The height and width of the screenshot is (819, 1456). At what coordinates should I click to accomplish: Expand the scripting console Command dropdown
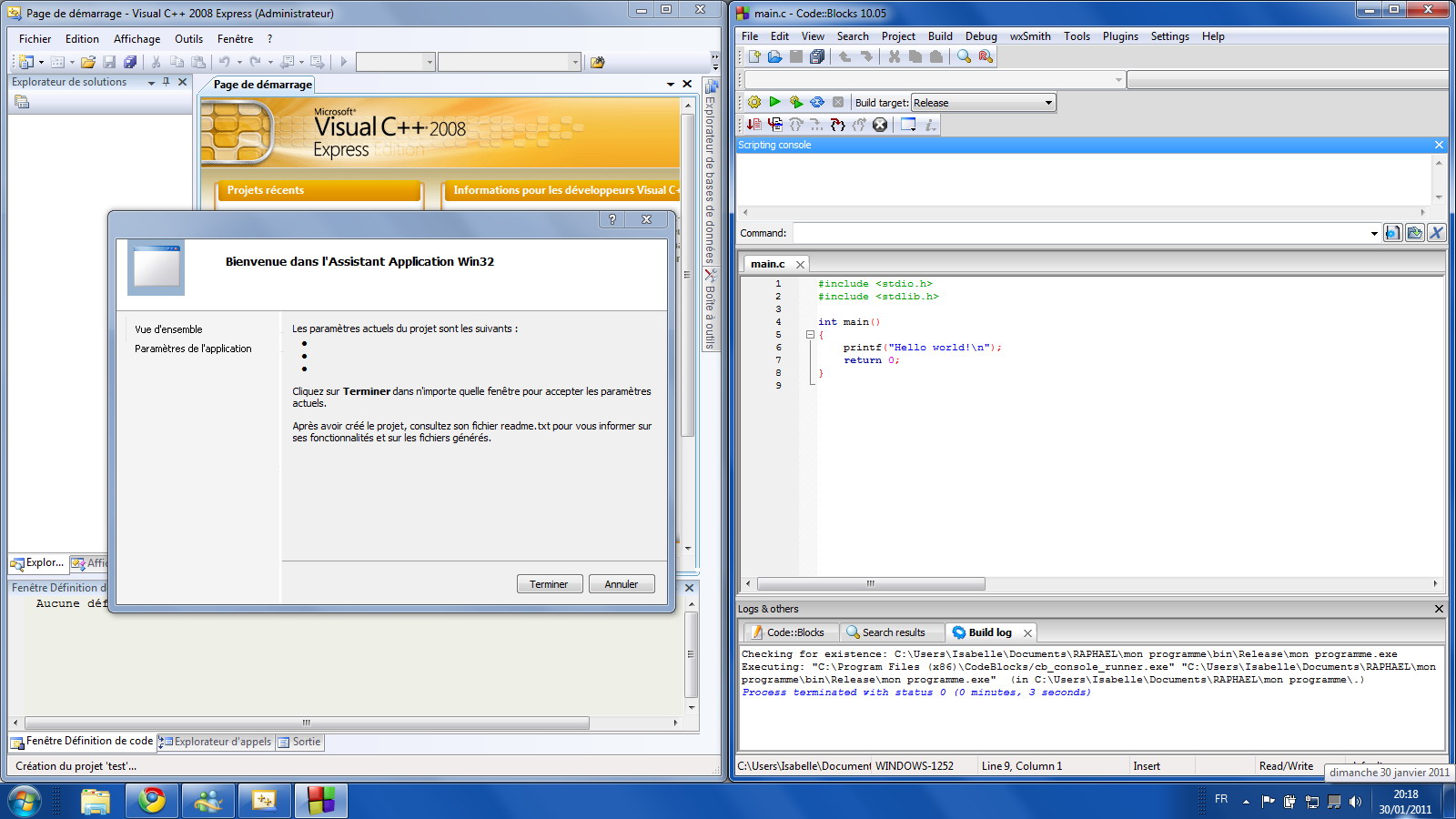tap(1373, 234)
